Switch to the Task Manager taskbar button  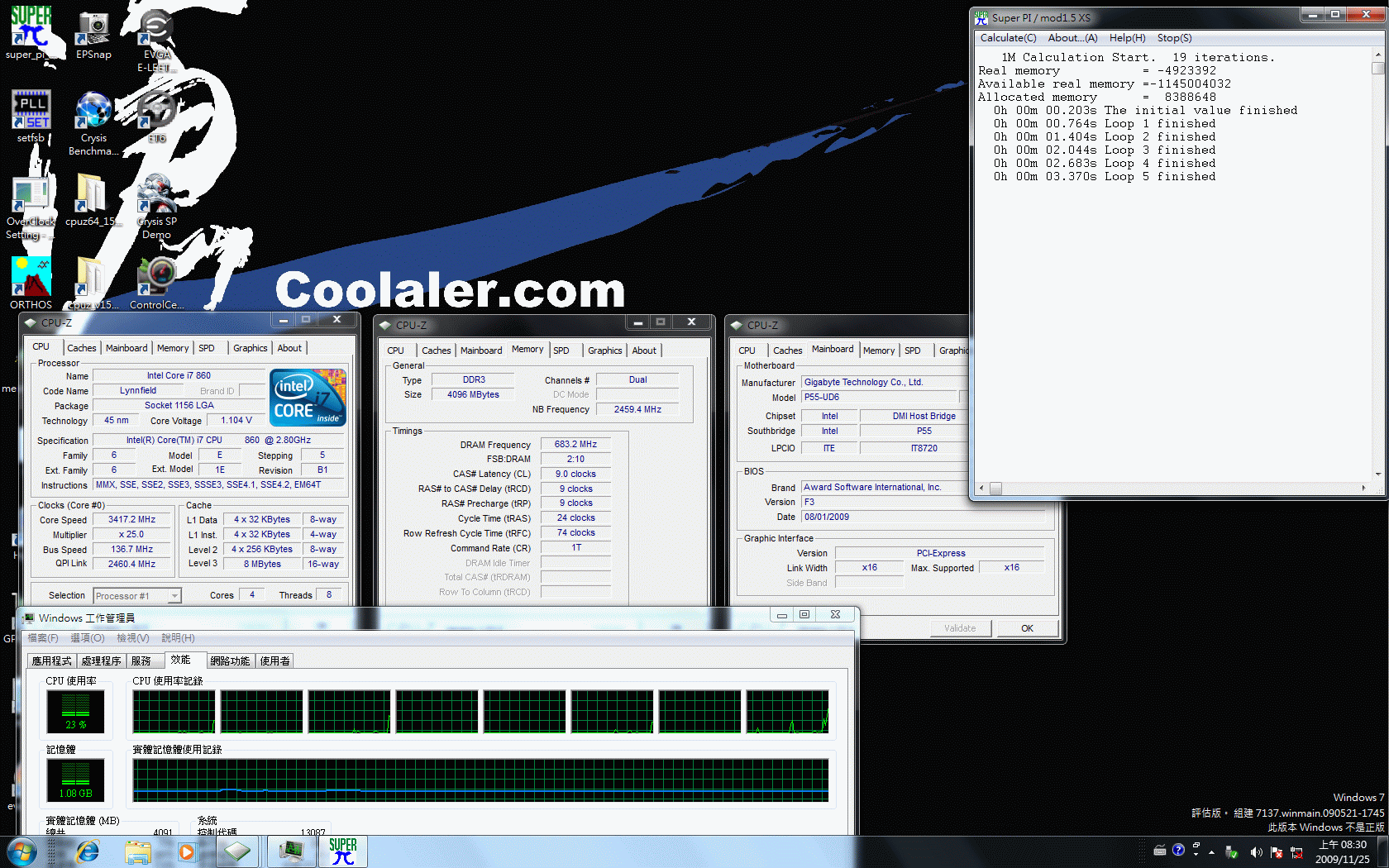coord(290,851)
